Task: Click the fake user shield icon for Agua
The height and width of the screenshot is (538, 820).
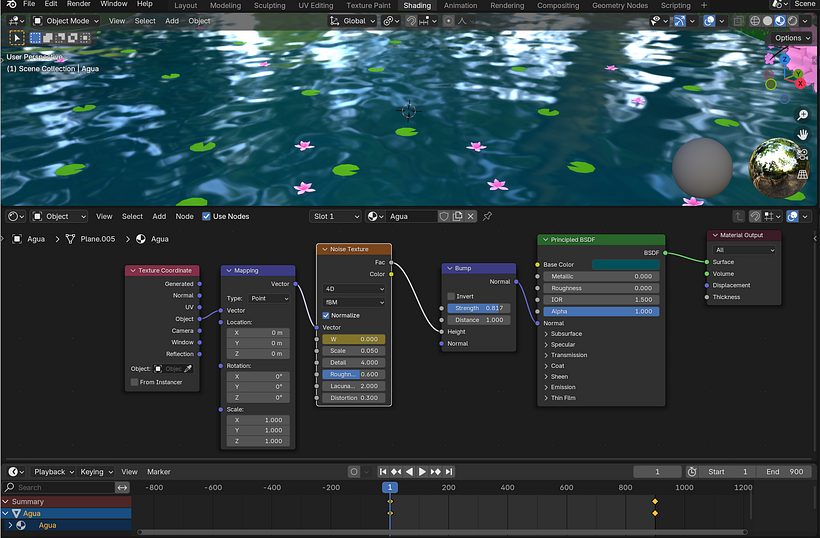Action: (444, 216)
